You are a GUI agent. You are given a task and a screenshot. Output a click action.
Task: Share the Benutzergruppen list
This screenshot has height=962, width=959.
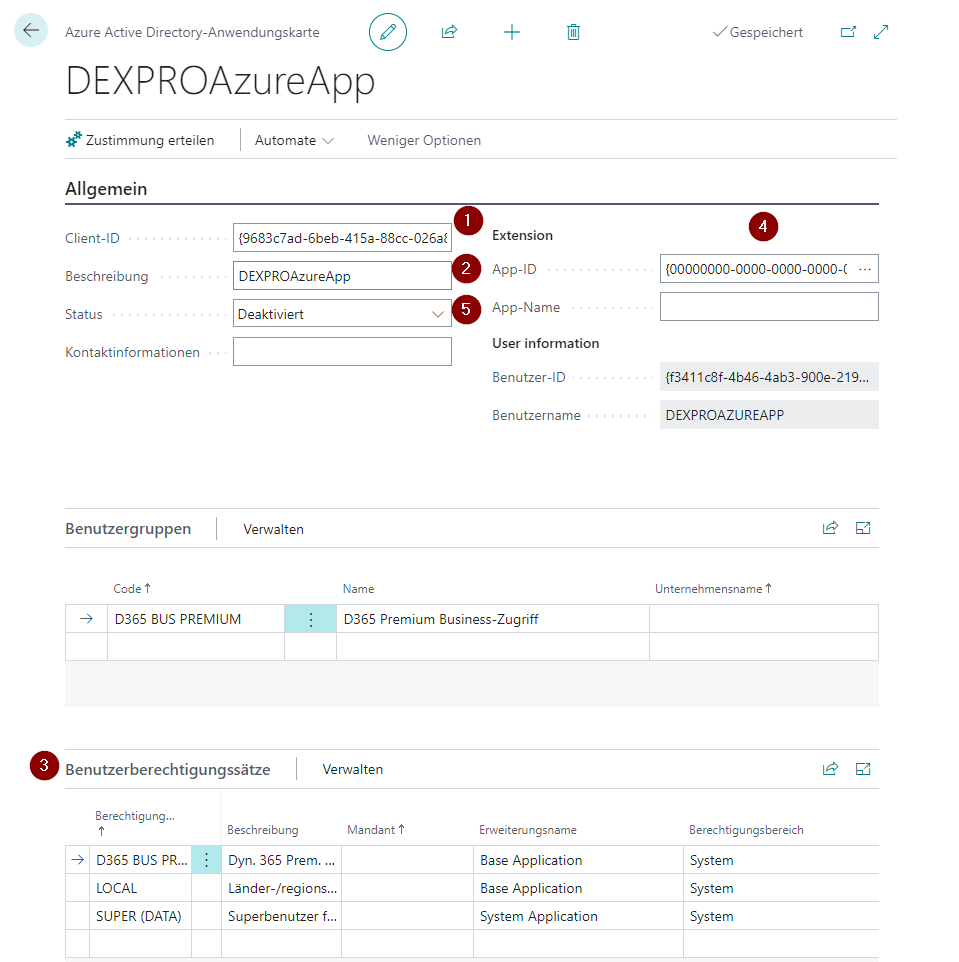[830, 529]
